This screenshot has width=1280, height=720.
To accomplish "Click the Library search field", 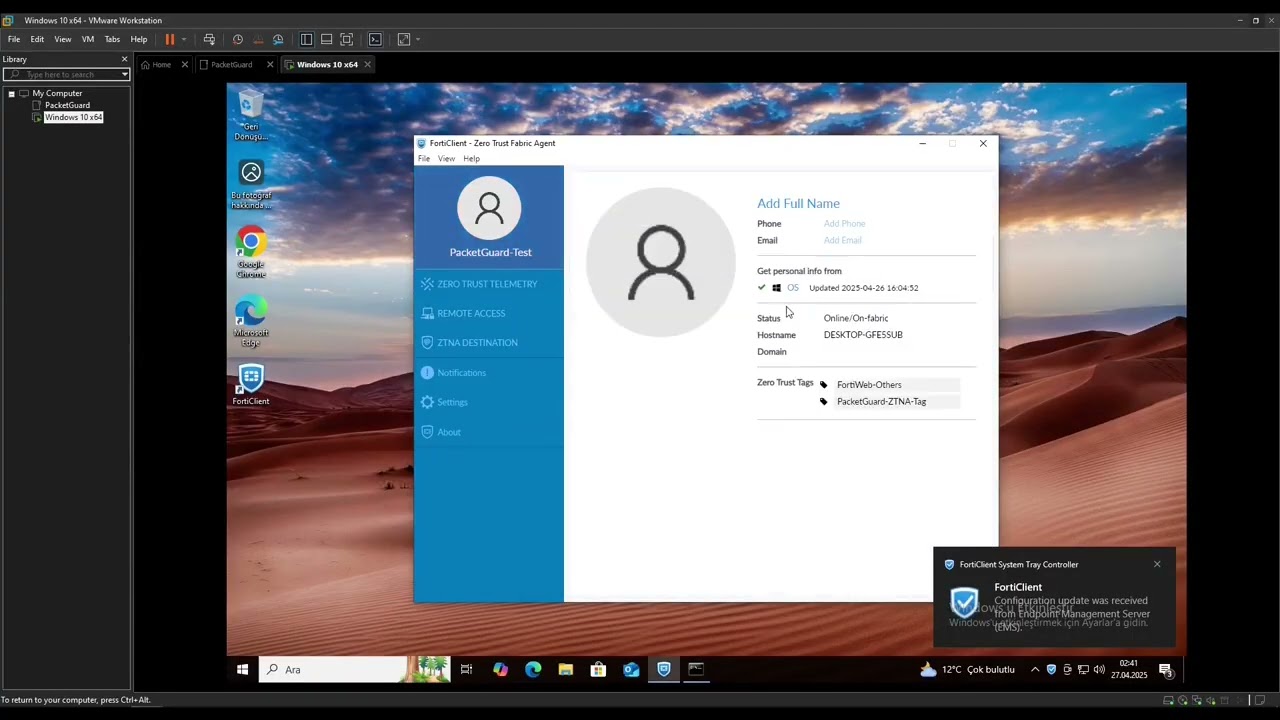I will click(x=66, y=74).
